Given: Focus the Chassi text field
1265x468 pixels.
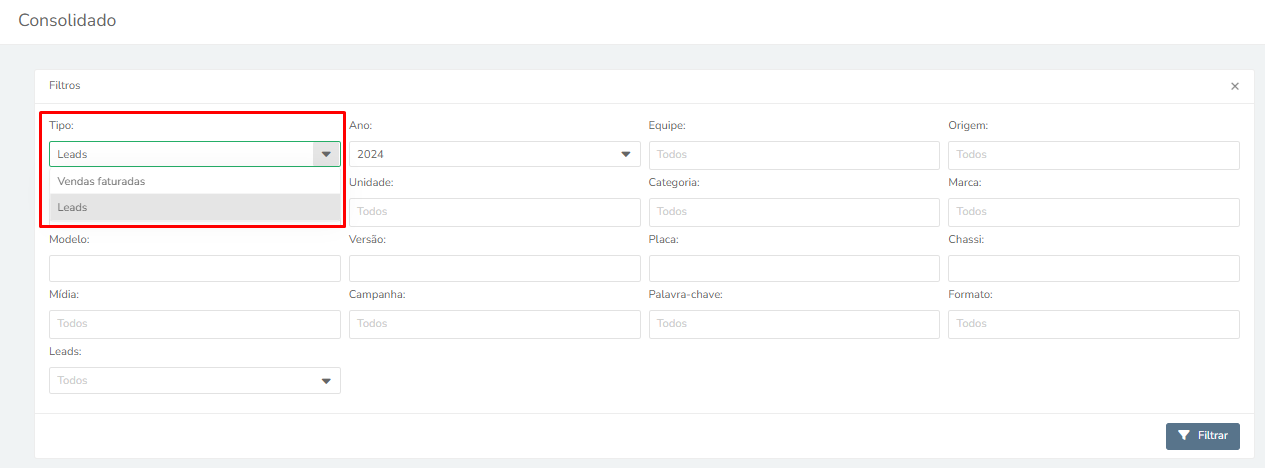Looking at the screenshot, I should (1094, 268).
